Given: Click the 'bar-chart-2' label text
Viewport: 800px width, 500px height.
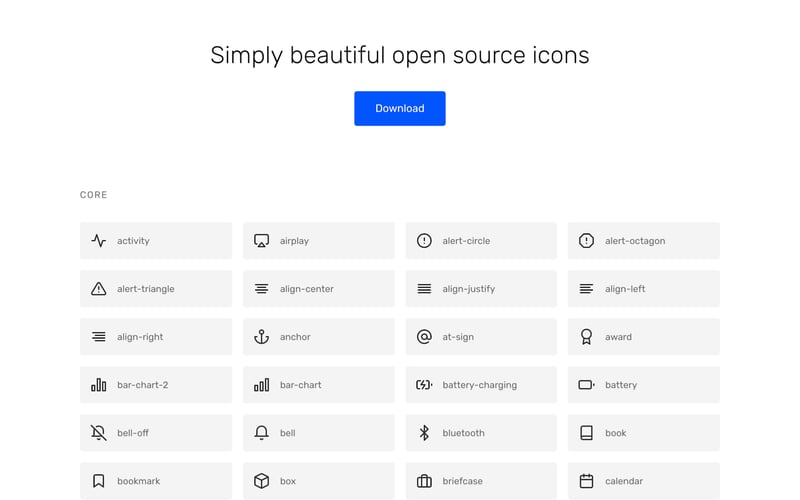Looking at the screenshot, I should [142, 385].
